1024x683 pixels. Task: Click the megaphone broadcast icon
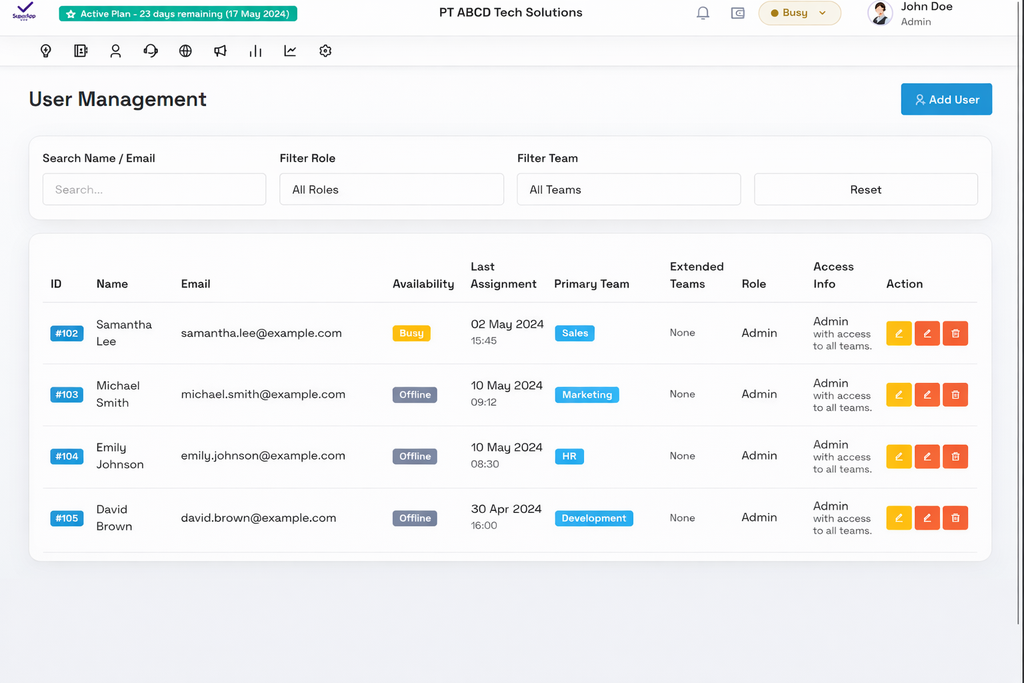220,51
